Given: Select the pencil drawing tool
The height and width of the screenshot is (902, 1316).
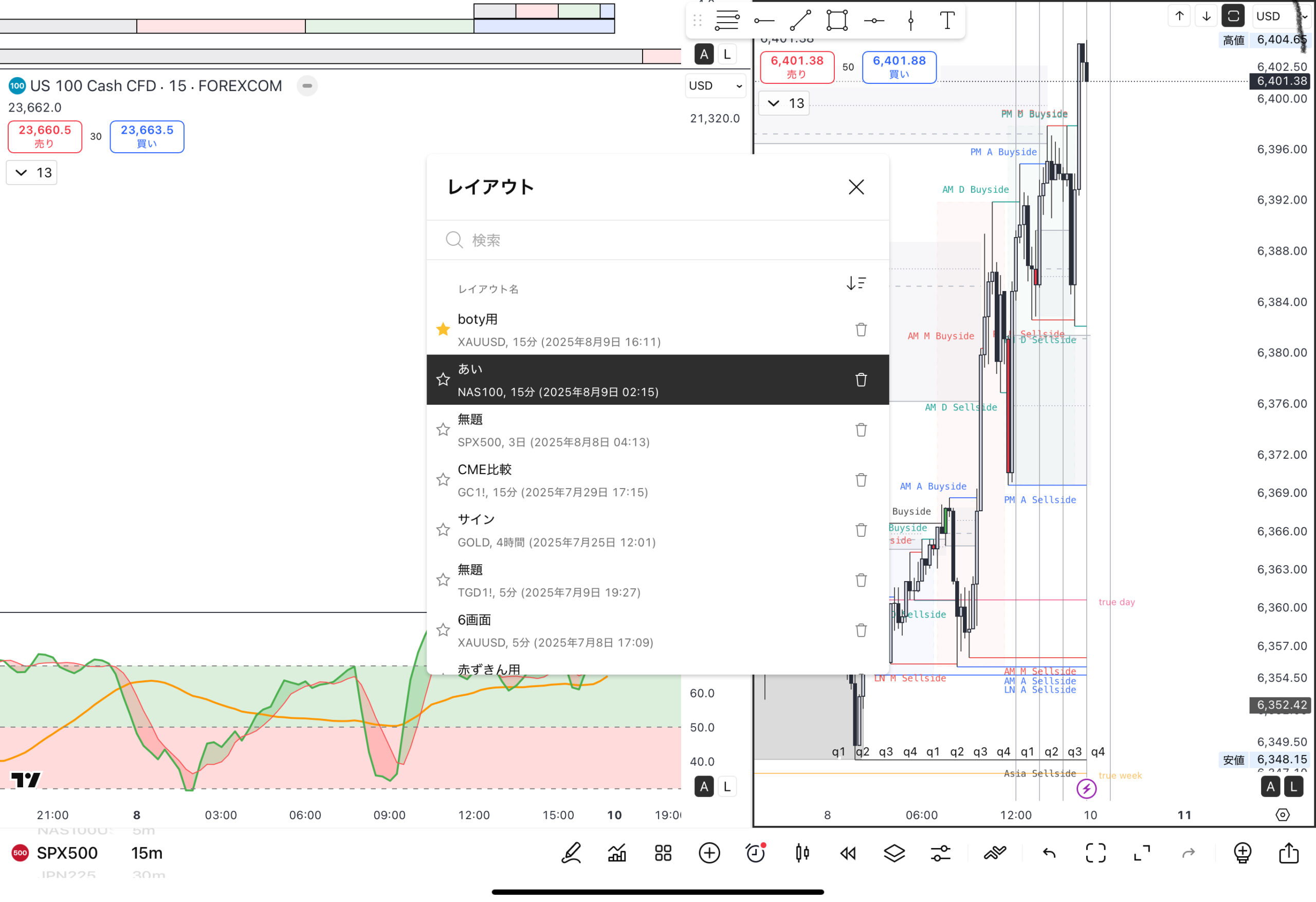Looking at the screenshot, I should [x=571, y=853].
